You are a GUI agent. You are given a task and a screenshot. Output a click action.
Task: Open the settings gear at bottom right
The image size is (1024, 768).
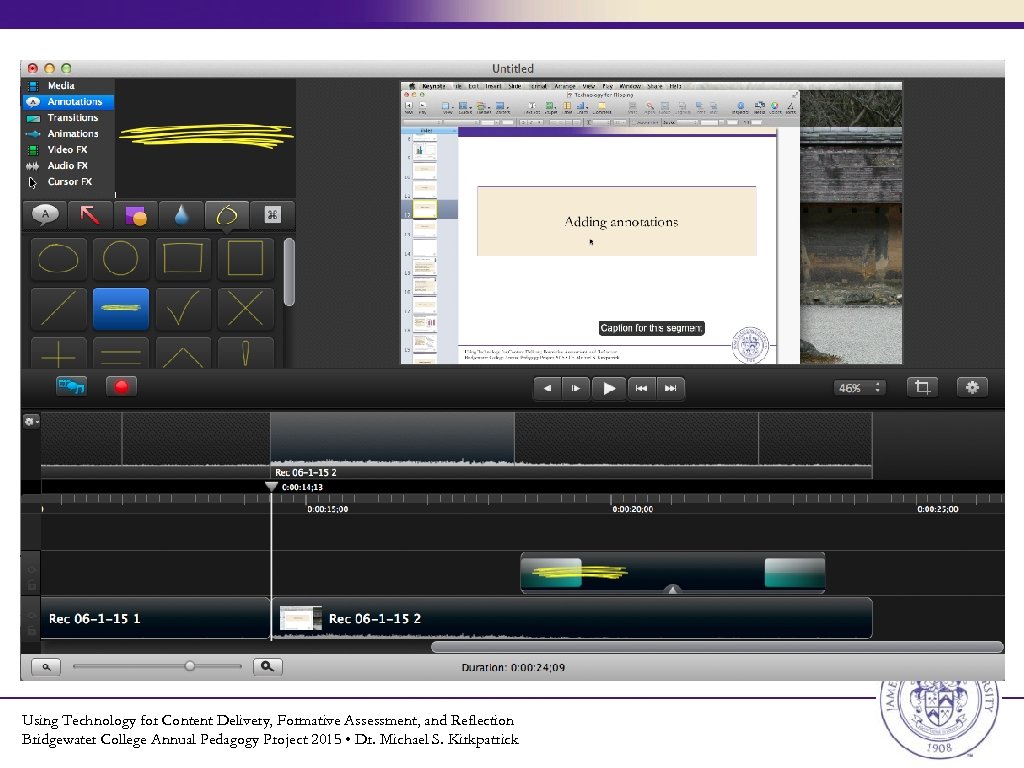(971, 386)
